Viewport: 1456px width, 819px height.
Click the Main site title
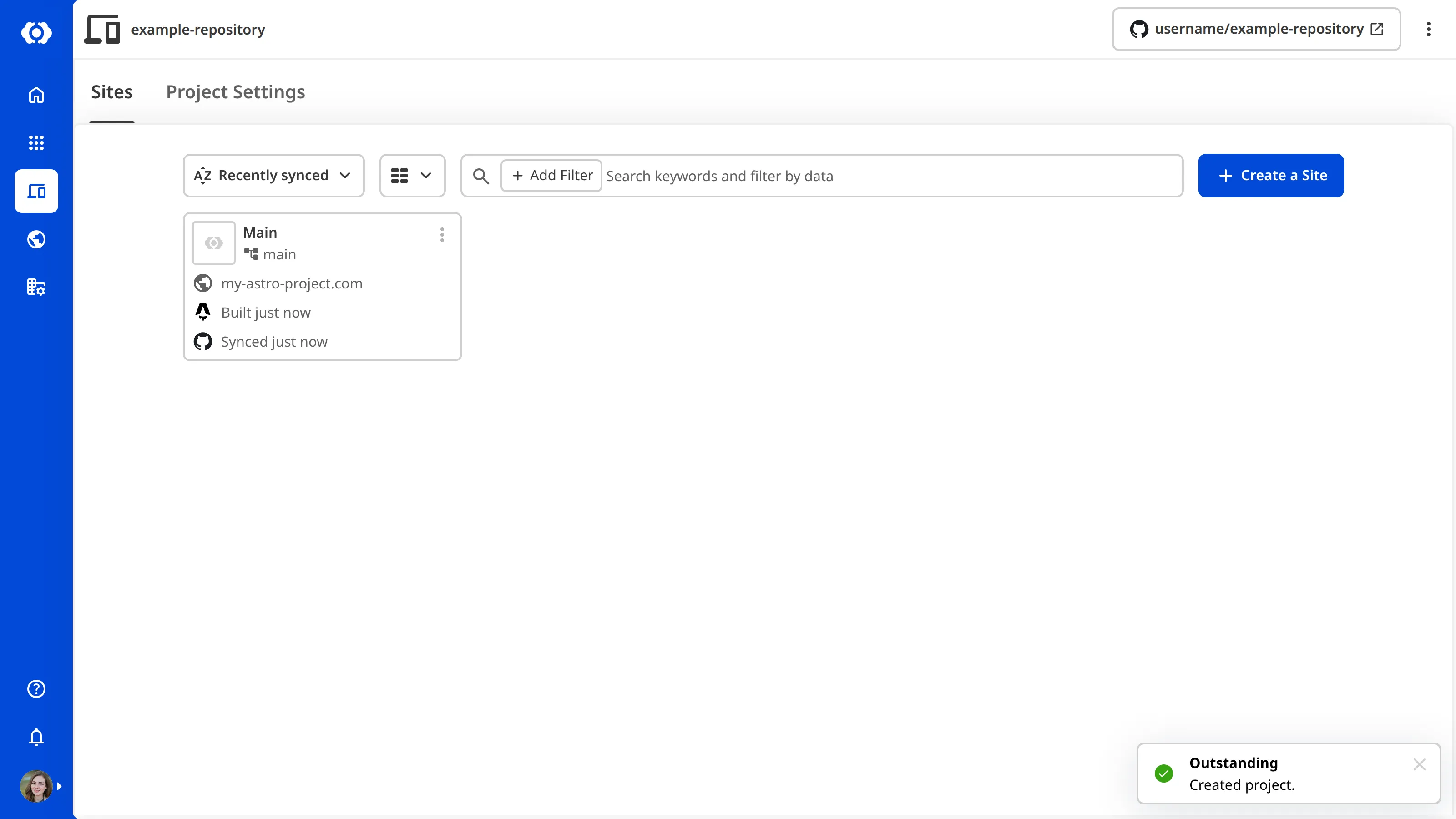pyautogui.click(x=260, y=233)
